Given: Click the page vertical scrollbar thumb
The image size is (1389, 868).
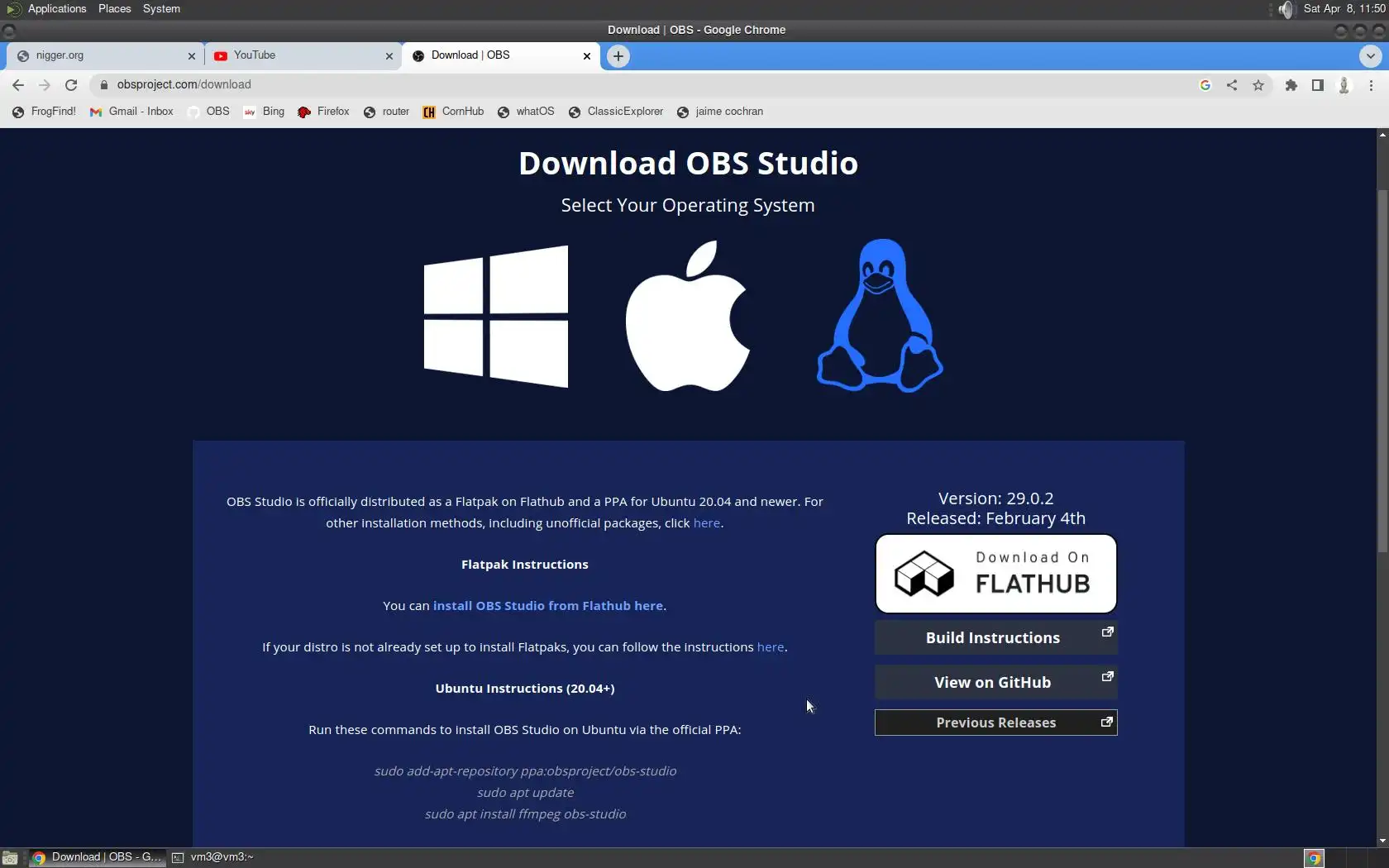Looking at the screenshot, I should pyautogui.click(x=1382, y=372).
